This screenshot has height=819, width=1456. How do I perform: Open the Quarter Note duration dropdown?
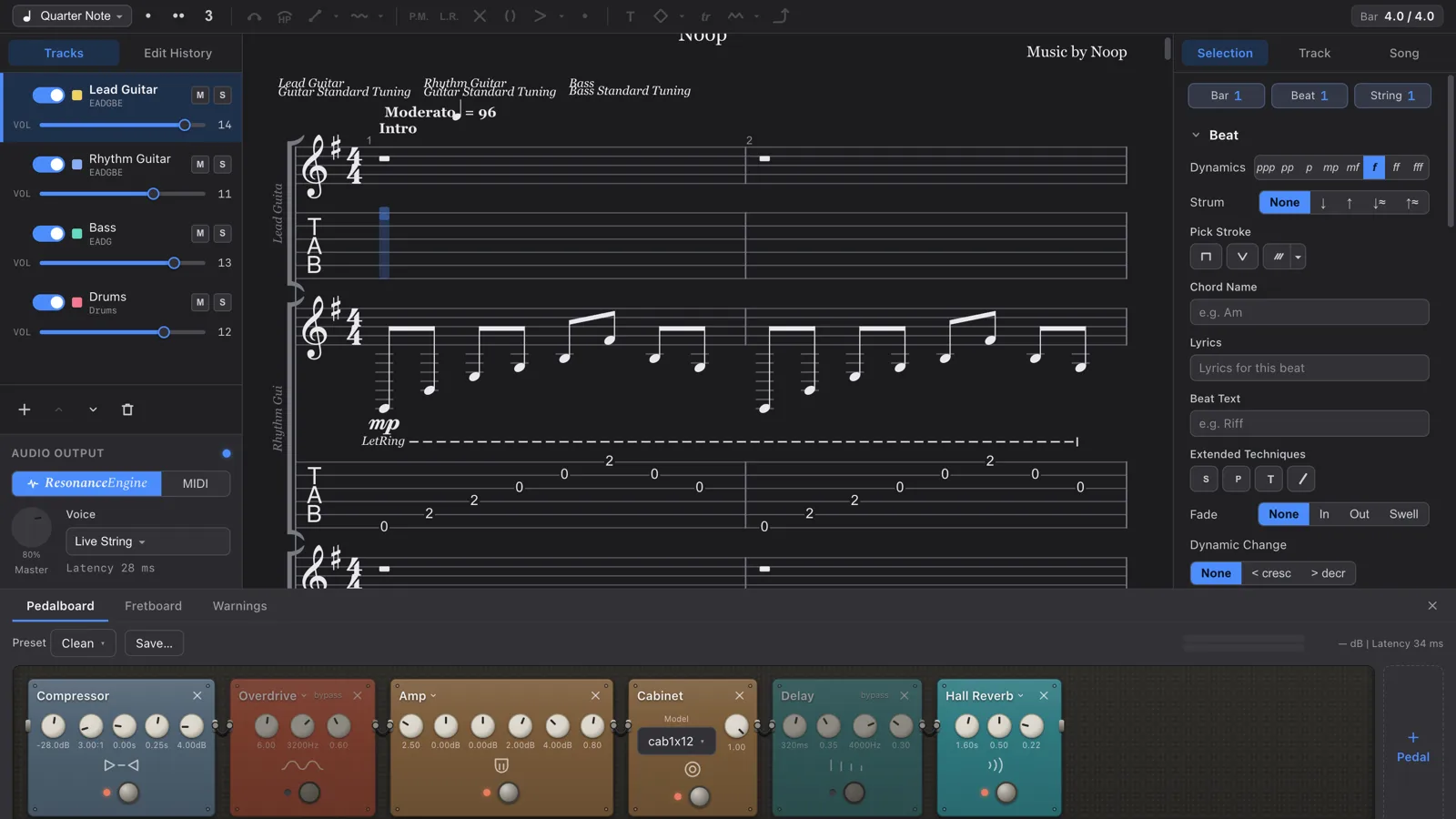(x=72, y=16)
